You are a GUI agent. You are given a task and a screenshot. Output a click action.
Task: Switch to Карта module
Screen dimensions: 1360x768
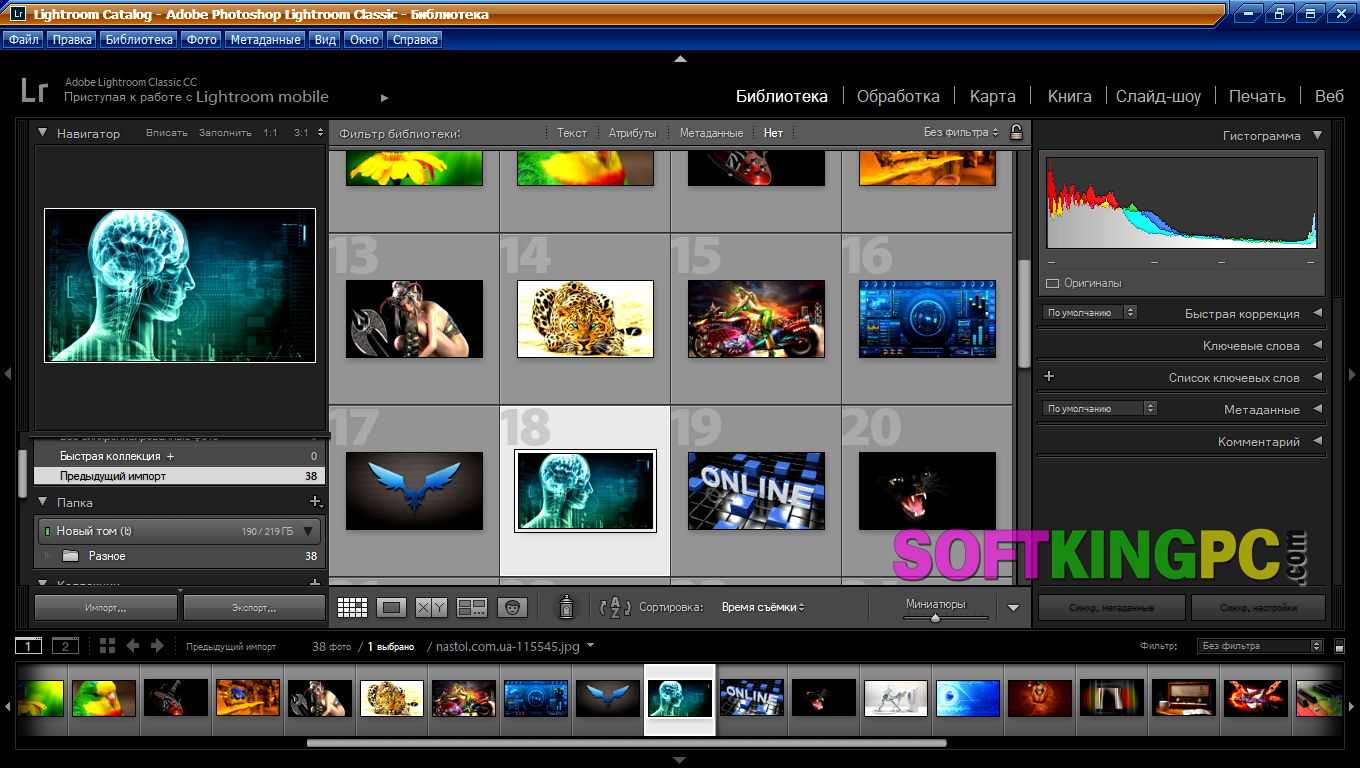(992, 96)
